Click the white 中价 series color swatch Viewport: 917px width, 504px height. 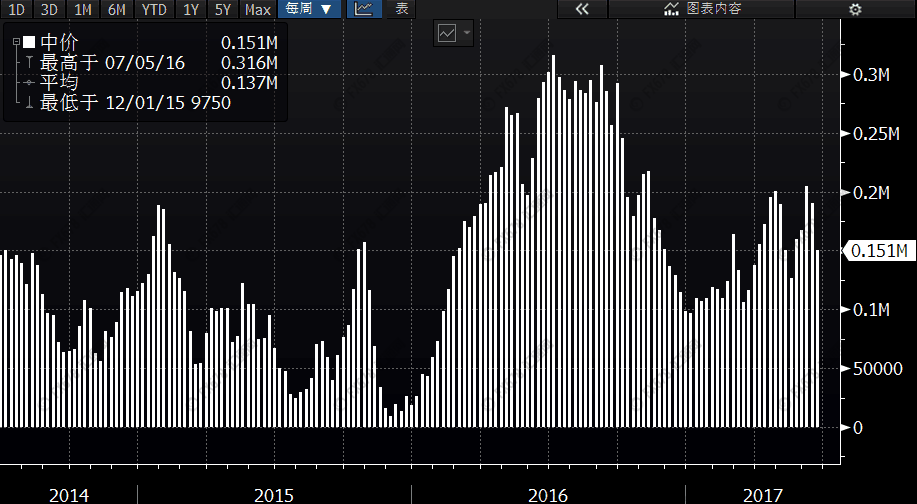[29, 43]
